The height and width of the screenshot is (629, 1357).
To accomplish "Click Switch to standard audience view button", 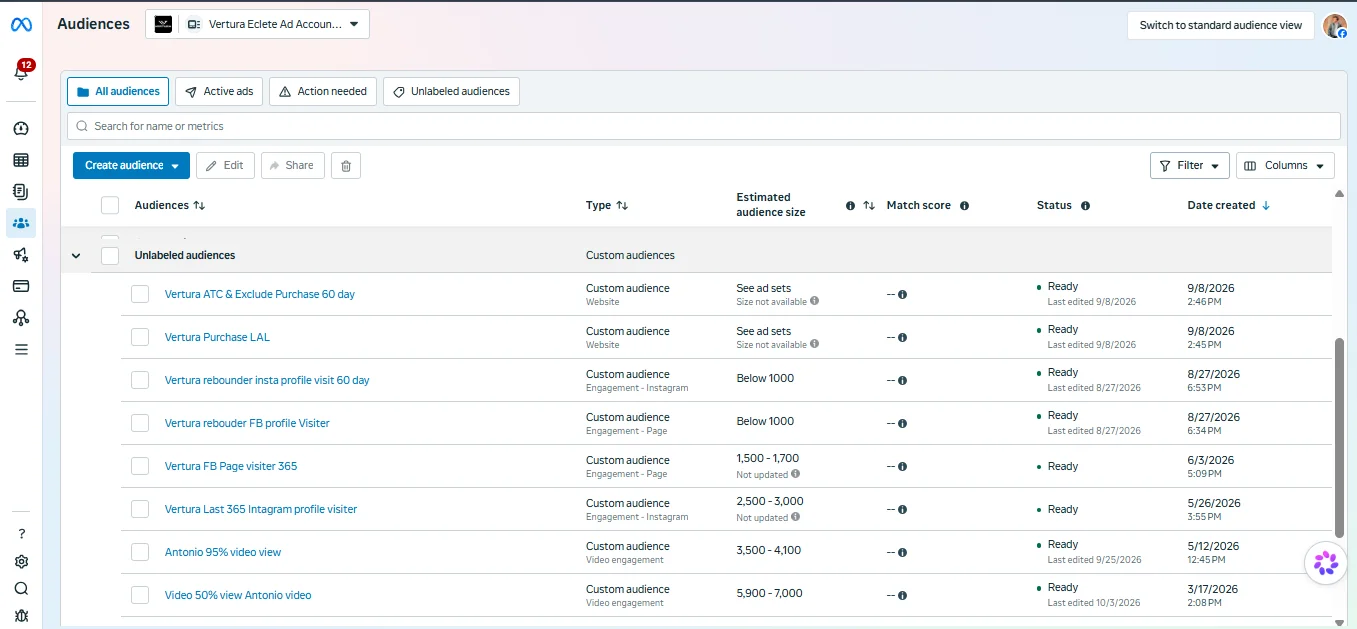I will coord(1221,26).
